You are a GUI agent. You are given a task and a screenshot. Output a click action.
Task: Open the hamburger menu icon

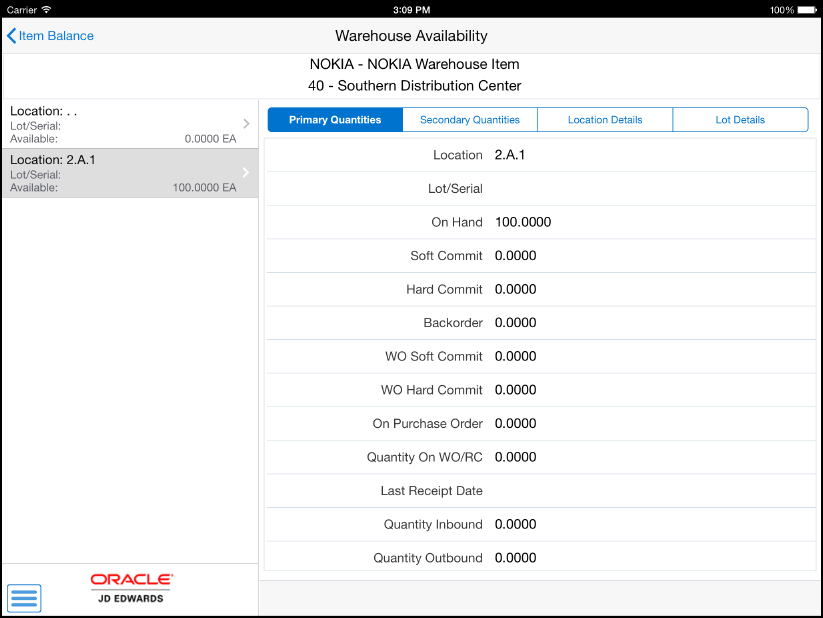[x=24, y=598]
